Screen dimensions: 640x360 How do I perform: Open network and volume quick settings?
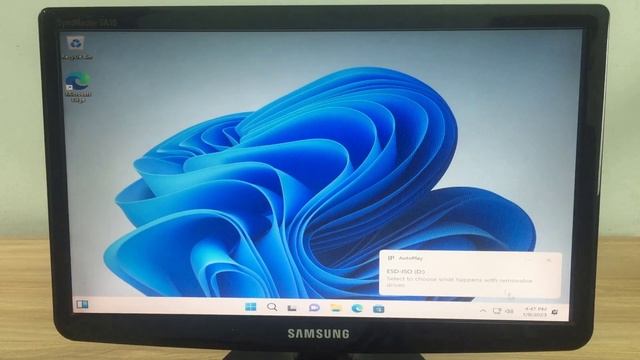click(503, 311)
